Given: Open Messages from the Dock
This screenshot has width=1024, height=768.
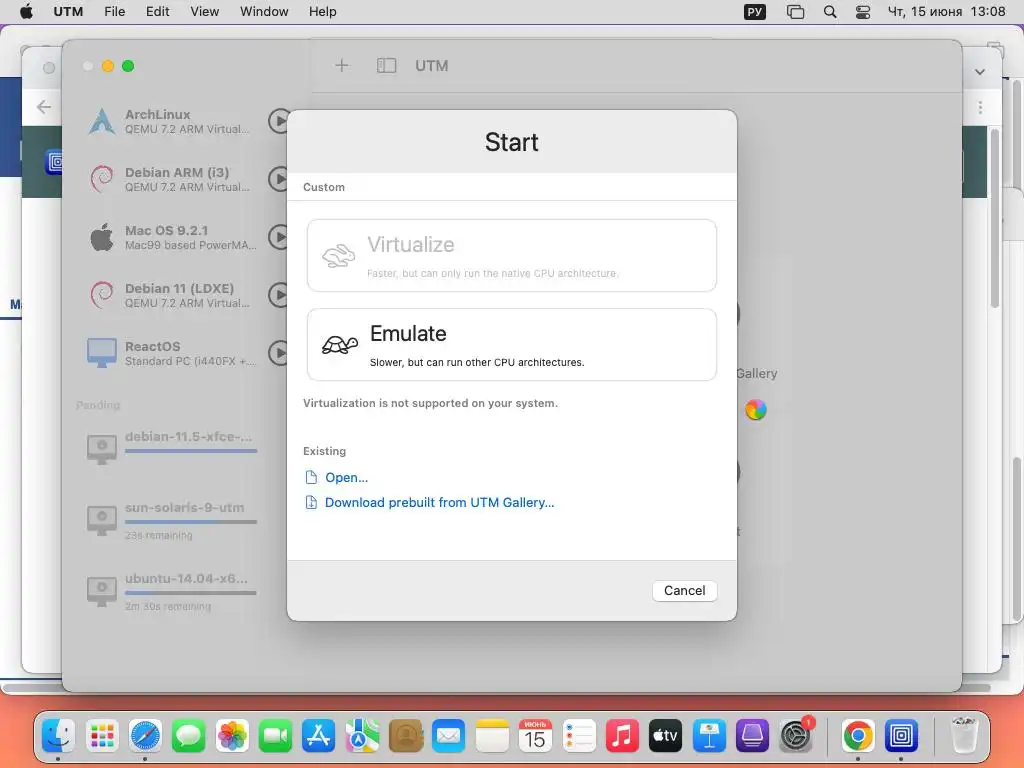Looking at the screenshot, I should pyautogui.click(x=189, y=736).
